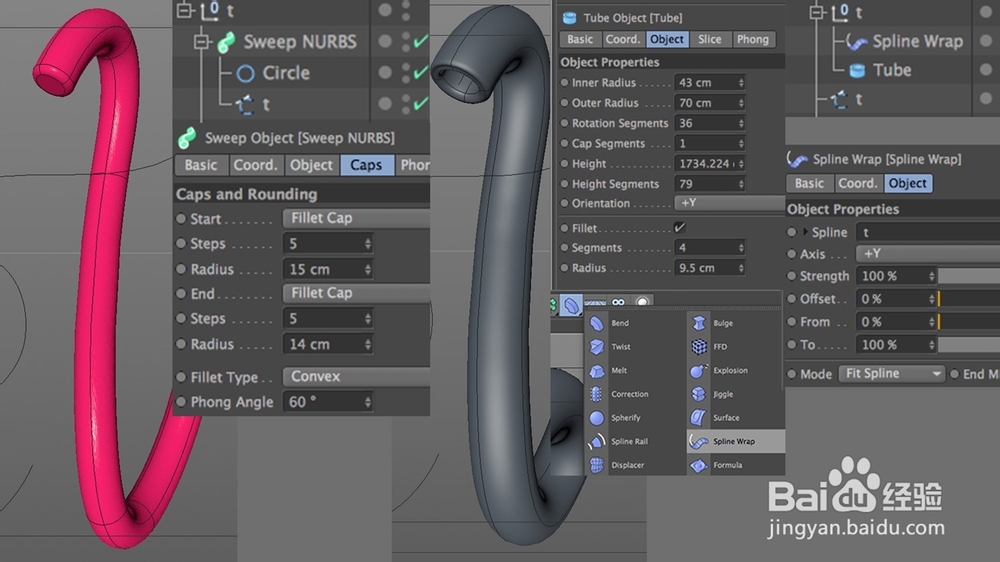Viewport: 1000px width, 562px height.
Task: Click the infinity toolbar icon
Action: tap(618, 302)
